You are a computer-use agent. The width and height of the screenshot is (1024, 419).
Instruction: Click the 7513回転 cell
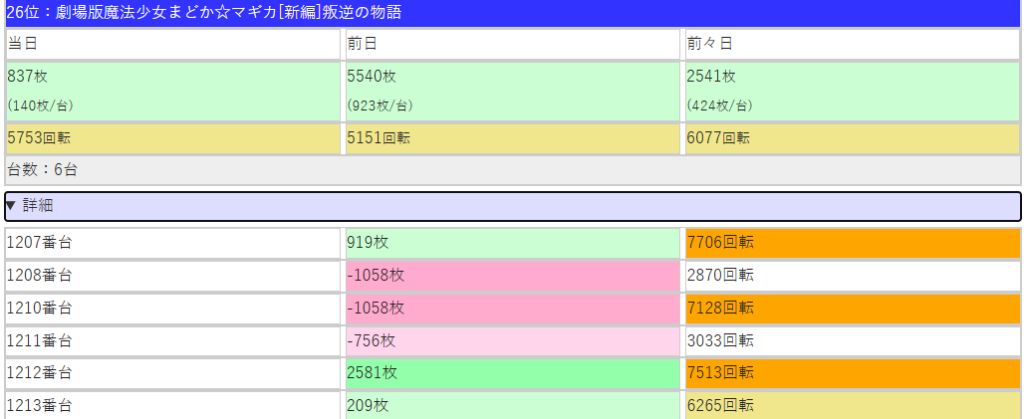852,373
